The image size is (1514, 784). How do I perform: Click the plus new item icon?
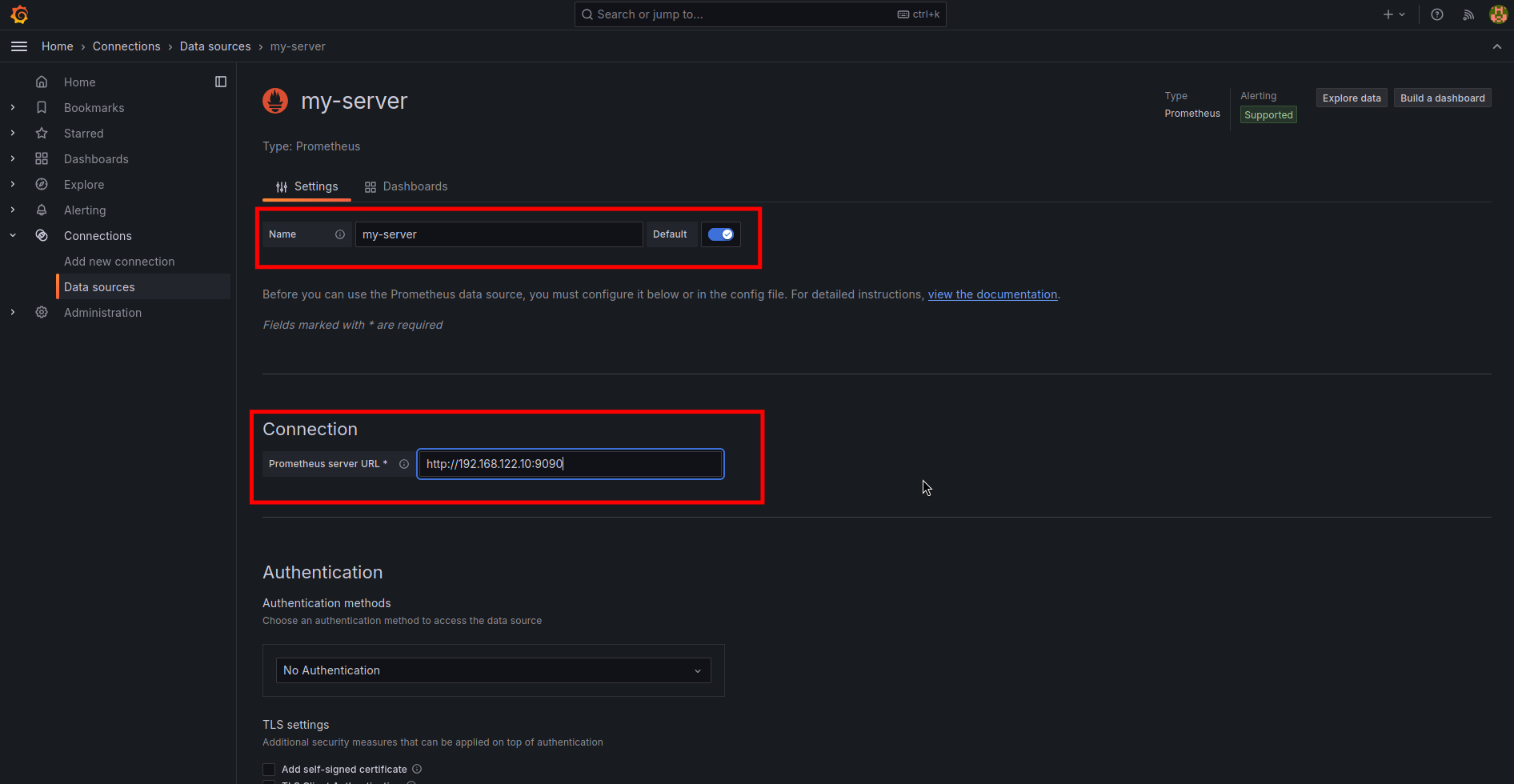pyautogui.click(x=1388, y=14)
